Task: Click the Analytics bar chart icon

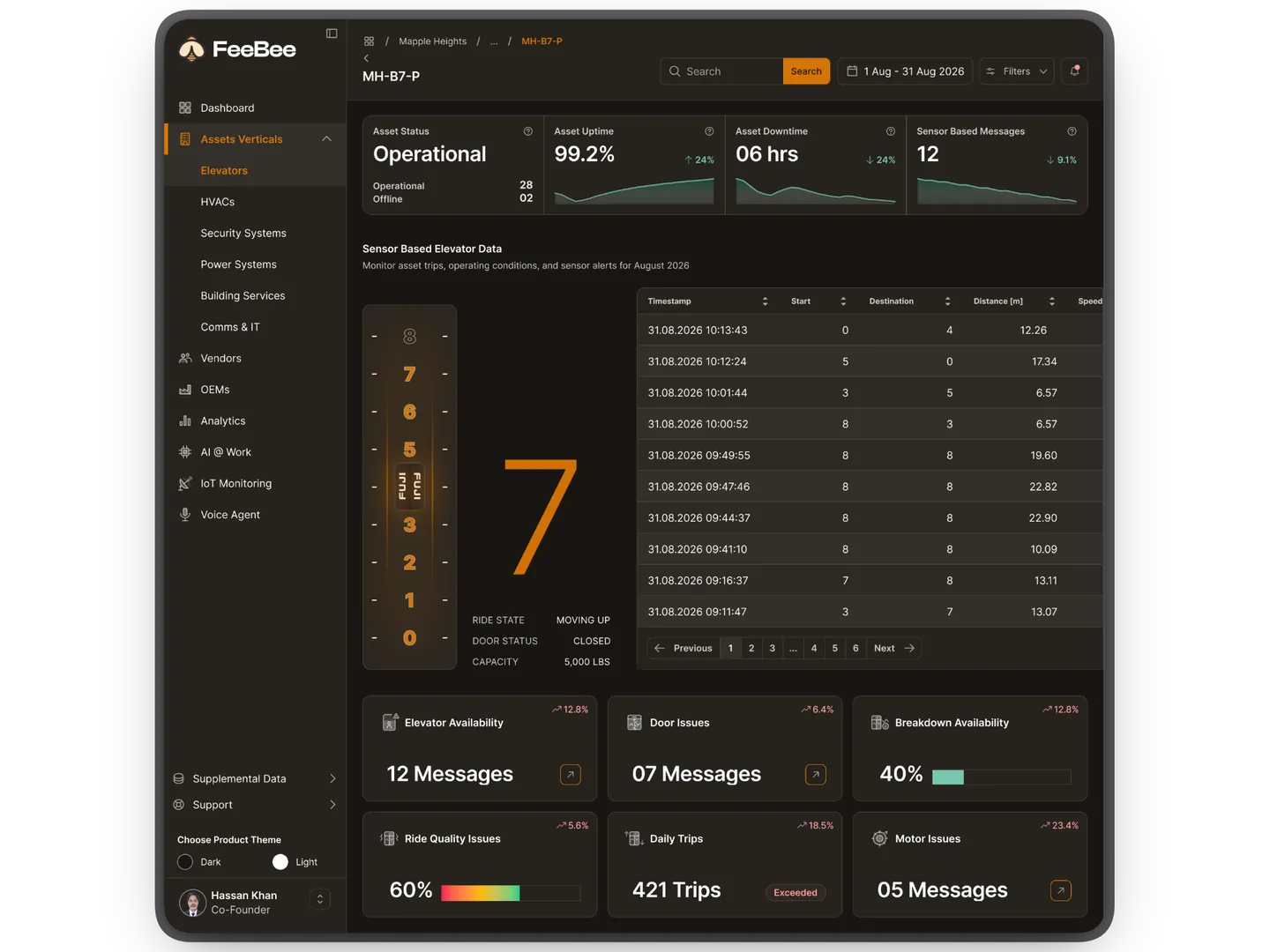Action: click(185, 420)
